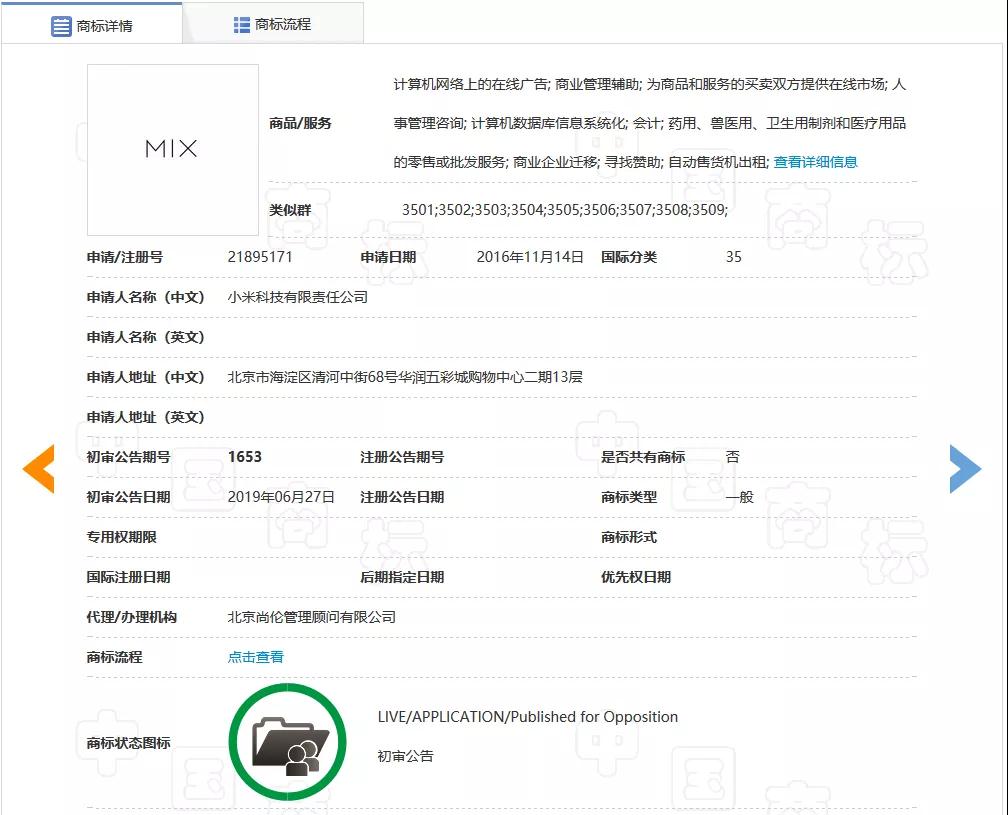This screenshot has height=815, width=1008.
Task: Click the 类似群 label
Action: [290, 210]
